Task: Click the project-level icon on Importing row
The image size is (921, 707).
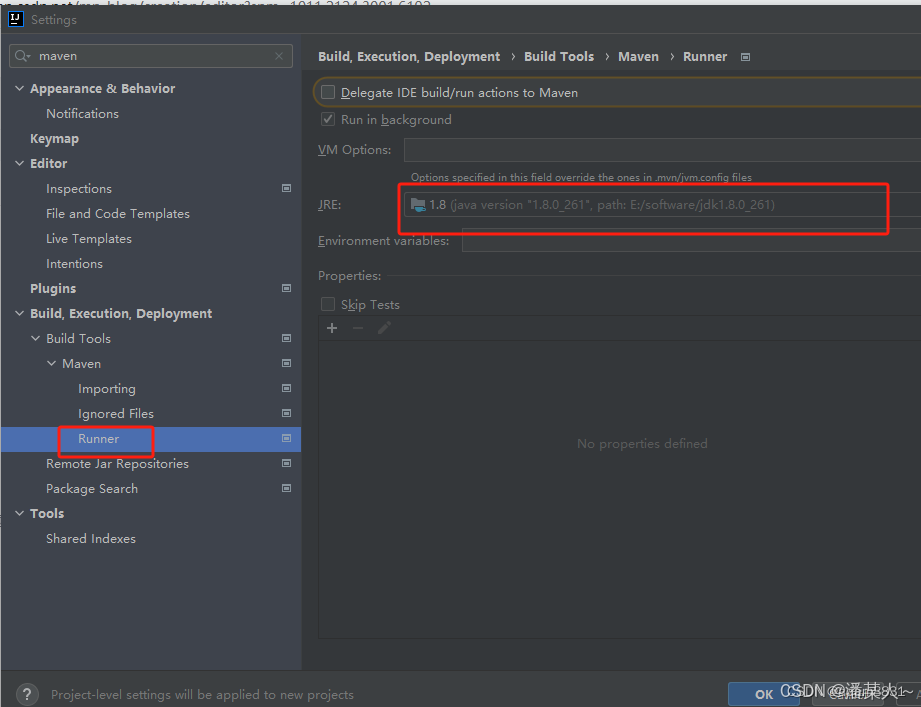Action: (287, 388)
